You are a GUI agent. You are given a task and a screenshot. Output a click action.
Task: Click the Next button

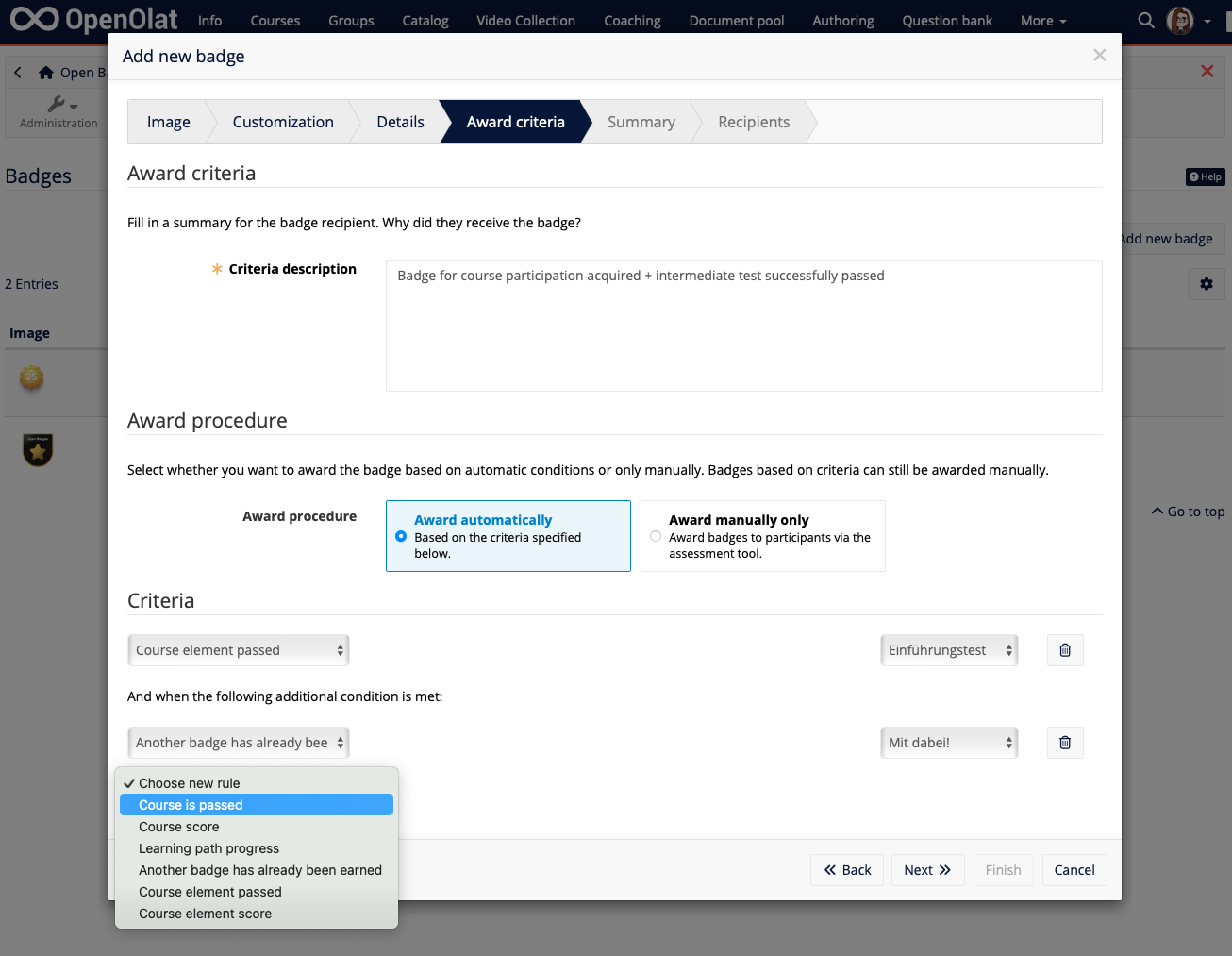click(926, 870)
